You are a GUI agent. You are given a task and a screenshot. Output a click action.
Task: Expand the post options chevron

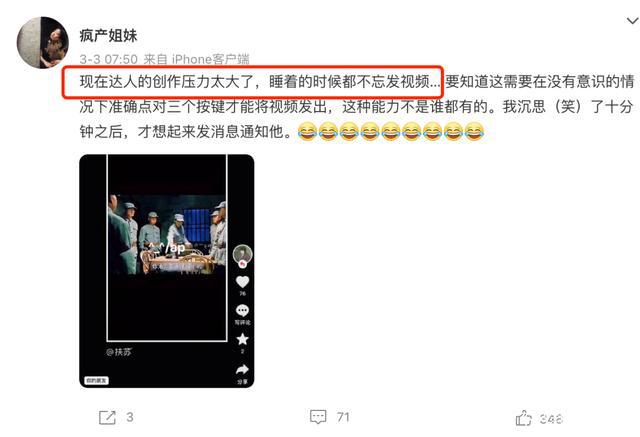click(632, 20)
